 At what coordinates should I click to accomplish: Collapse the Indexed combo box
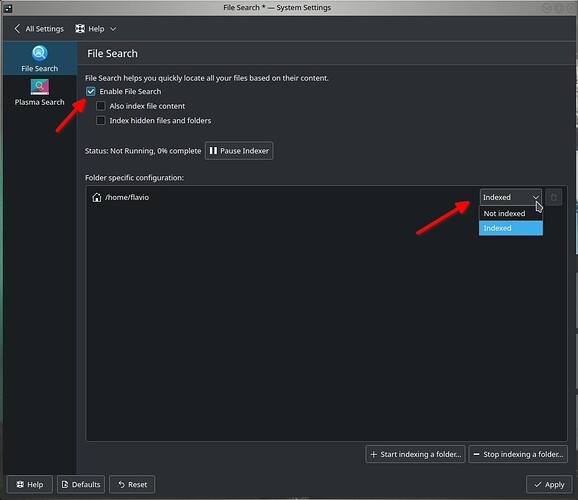click(x=511, y=197)
